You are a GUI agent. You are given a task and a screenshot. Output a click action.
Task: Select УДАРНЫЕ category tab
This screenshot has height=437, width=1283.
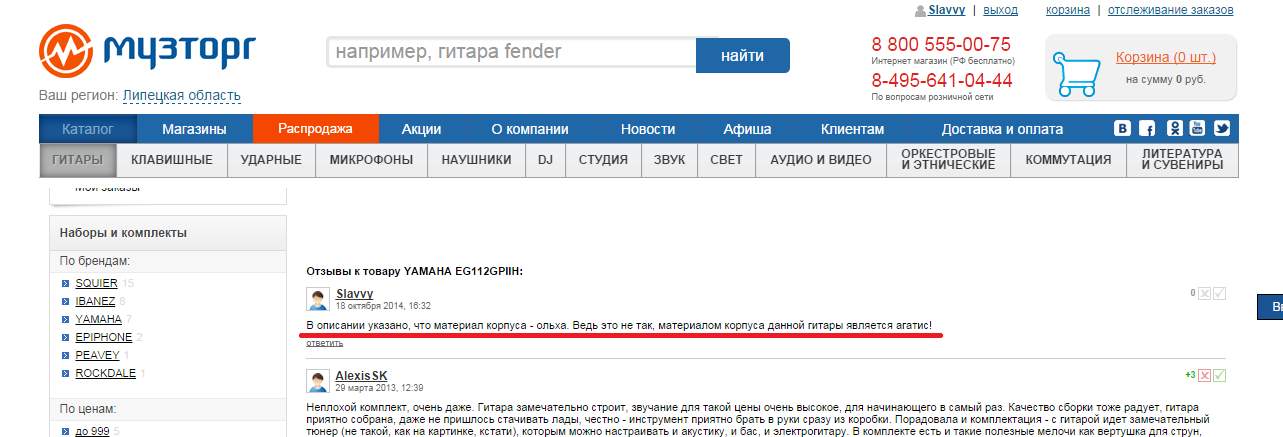tap(272, 160)
